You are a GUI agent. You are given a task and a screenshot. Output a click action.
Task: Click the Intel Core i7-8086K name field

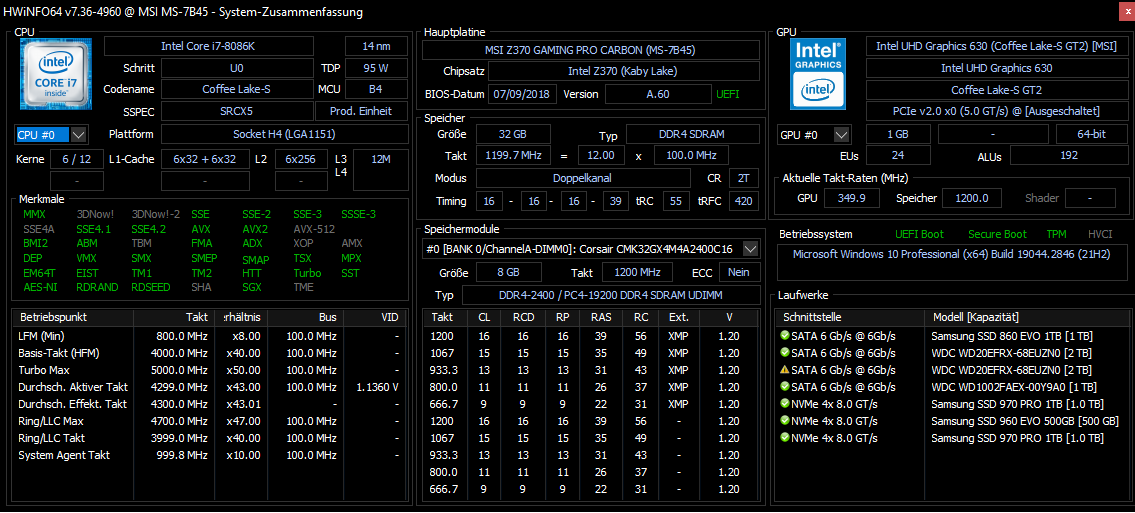coord(208,46)
